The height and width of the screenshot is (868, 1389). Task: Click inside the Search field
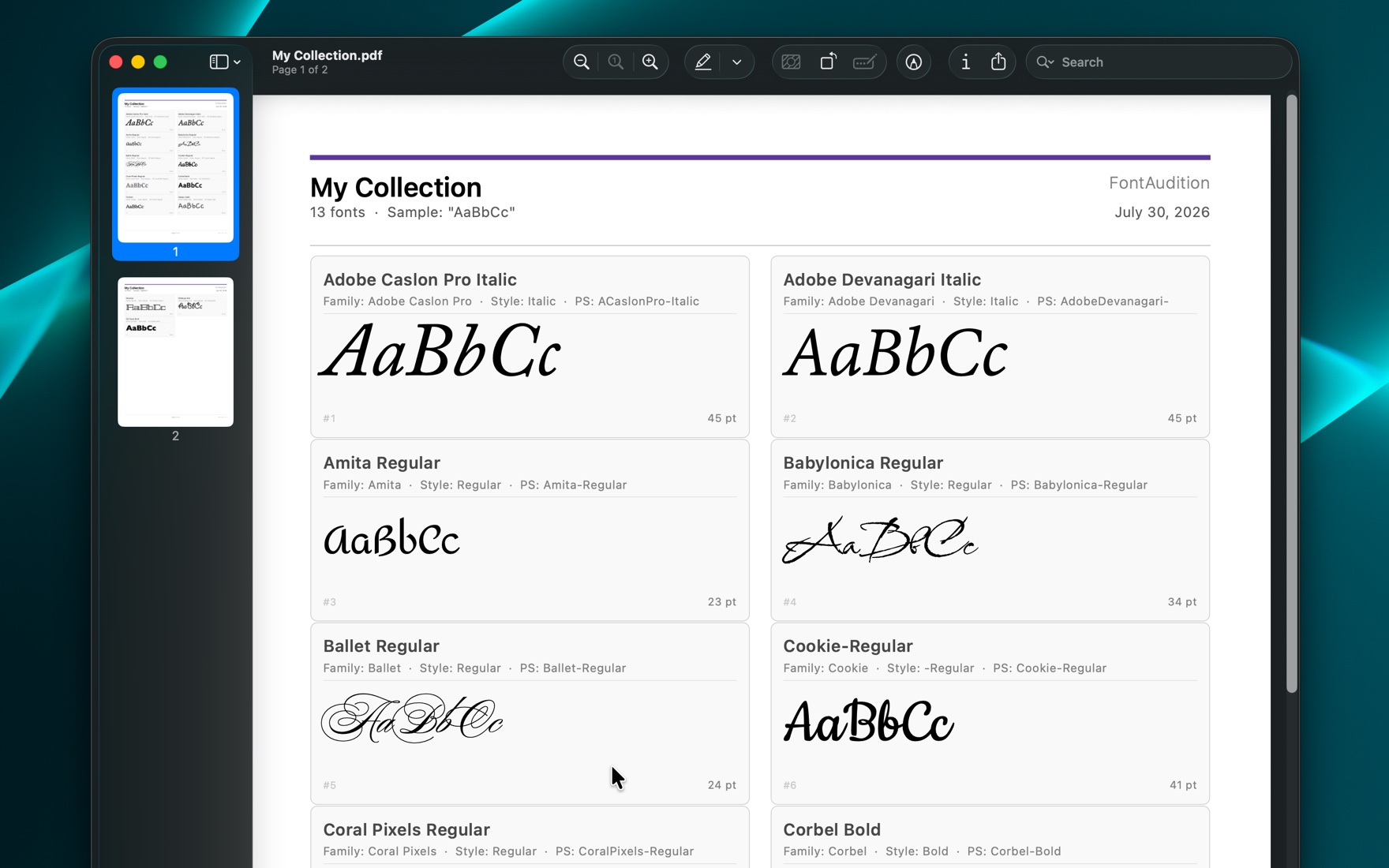click(1158, 62)
